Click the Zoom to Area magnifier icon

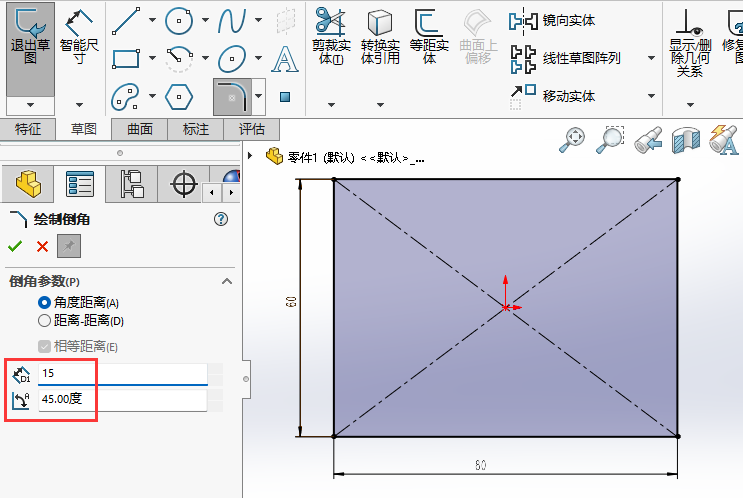[610, 139]
